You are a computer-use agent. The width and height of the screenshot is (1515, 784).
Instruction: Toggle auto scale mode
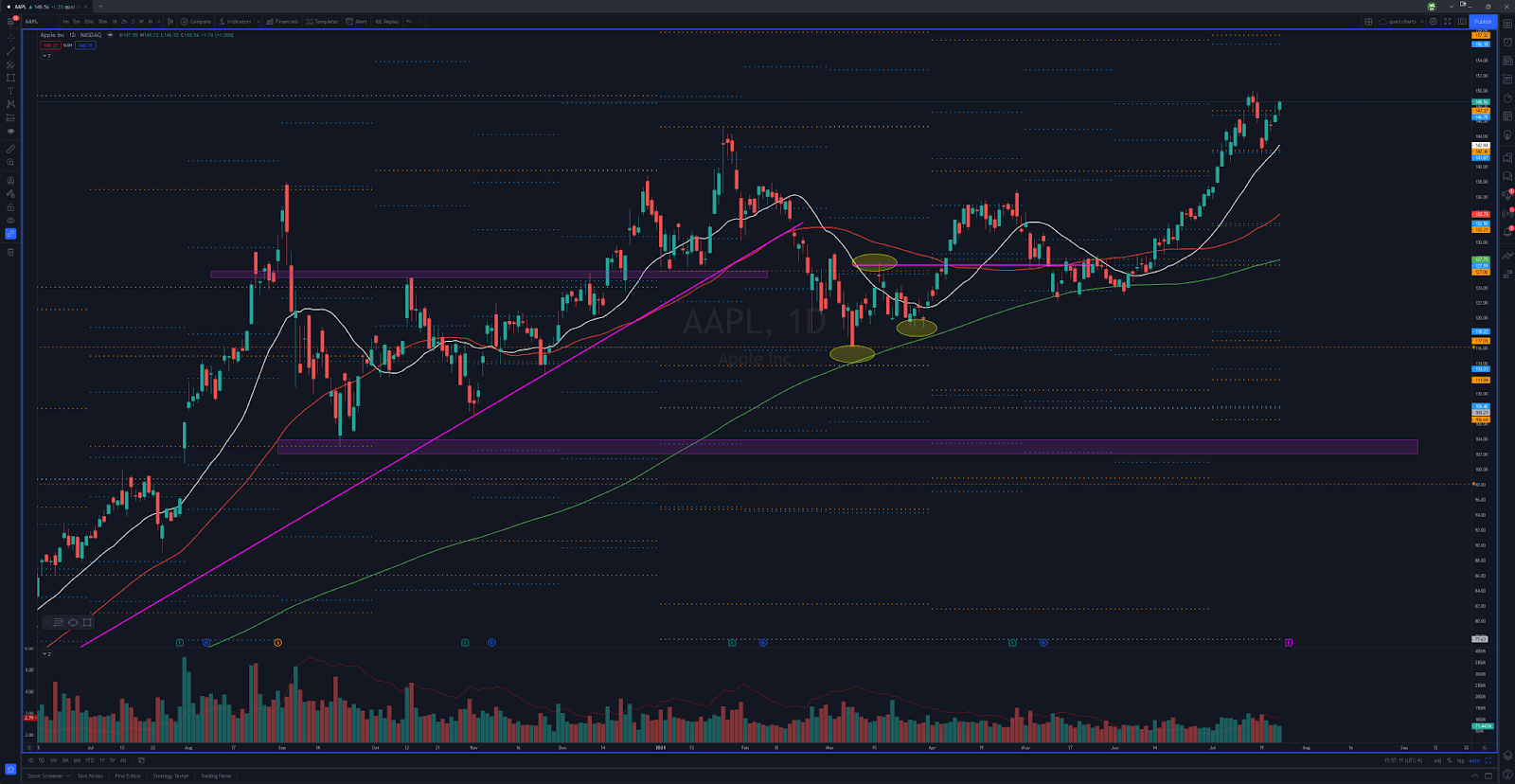tap(1474, 760)
